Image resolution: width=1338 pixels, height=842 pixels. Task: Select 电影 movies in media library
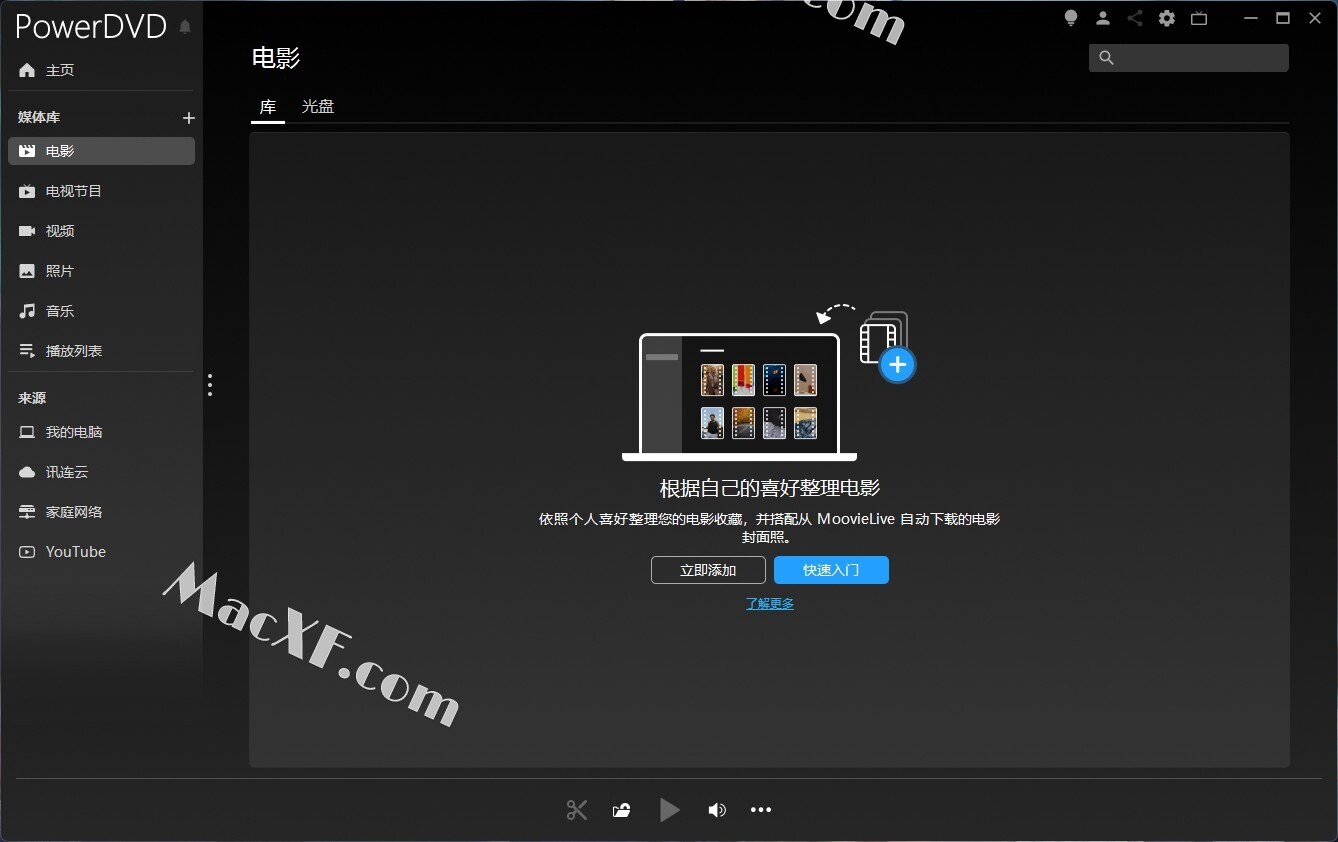click(x=101, y=151)
